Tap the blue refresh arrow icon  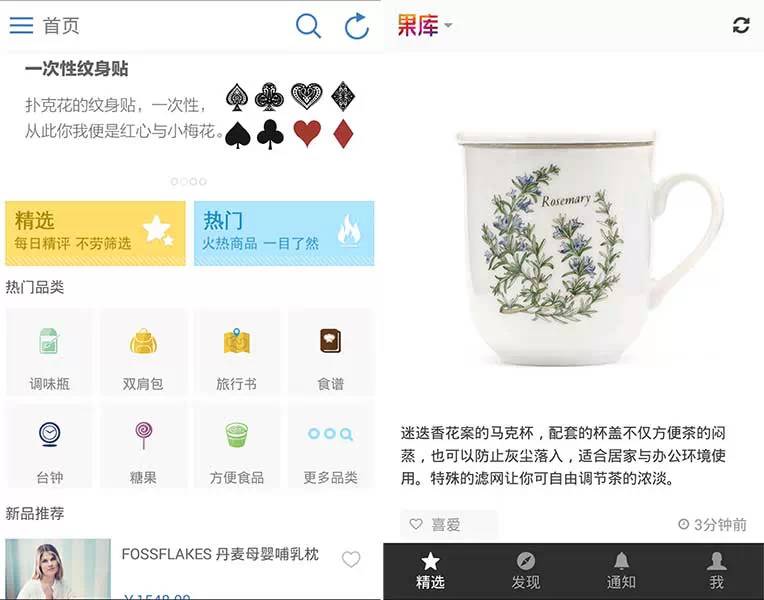[357, 26]
